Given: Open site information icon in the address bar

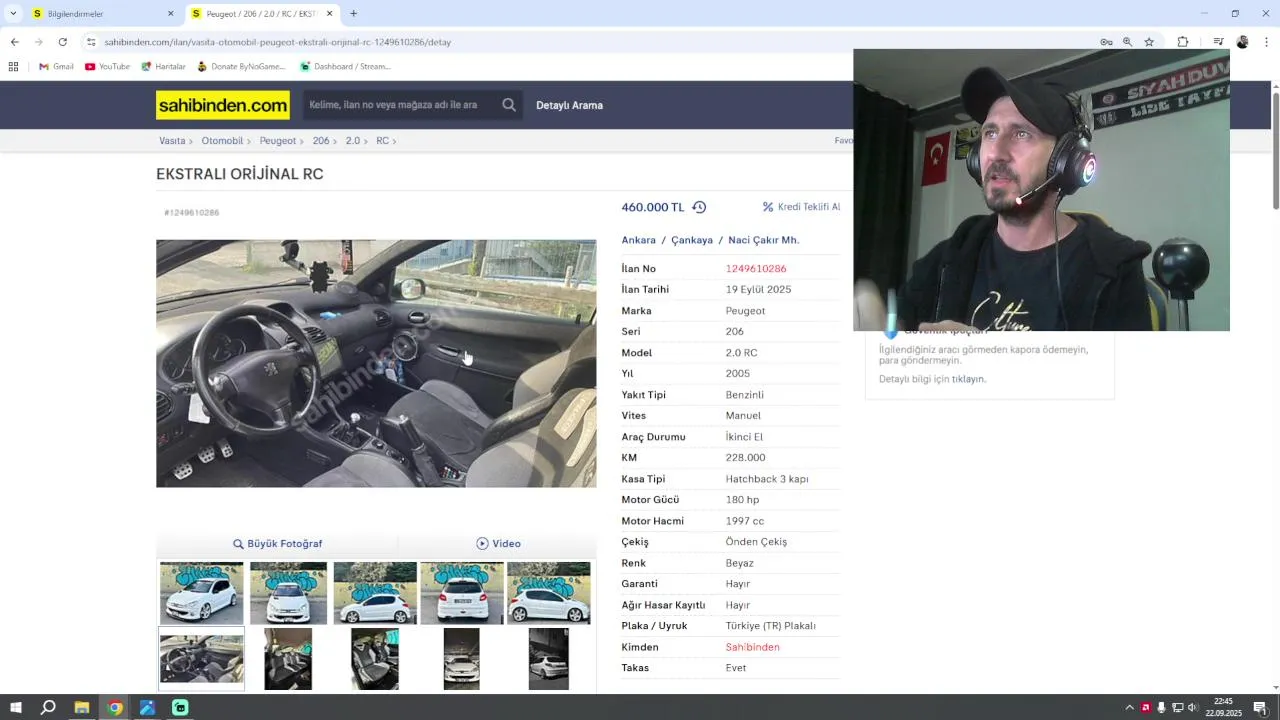Looking at the screenshot, I should 91,42.
